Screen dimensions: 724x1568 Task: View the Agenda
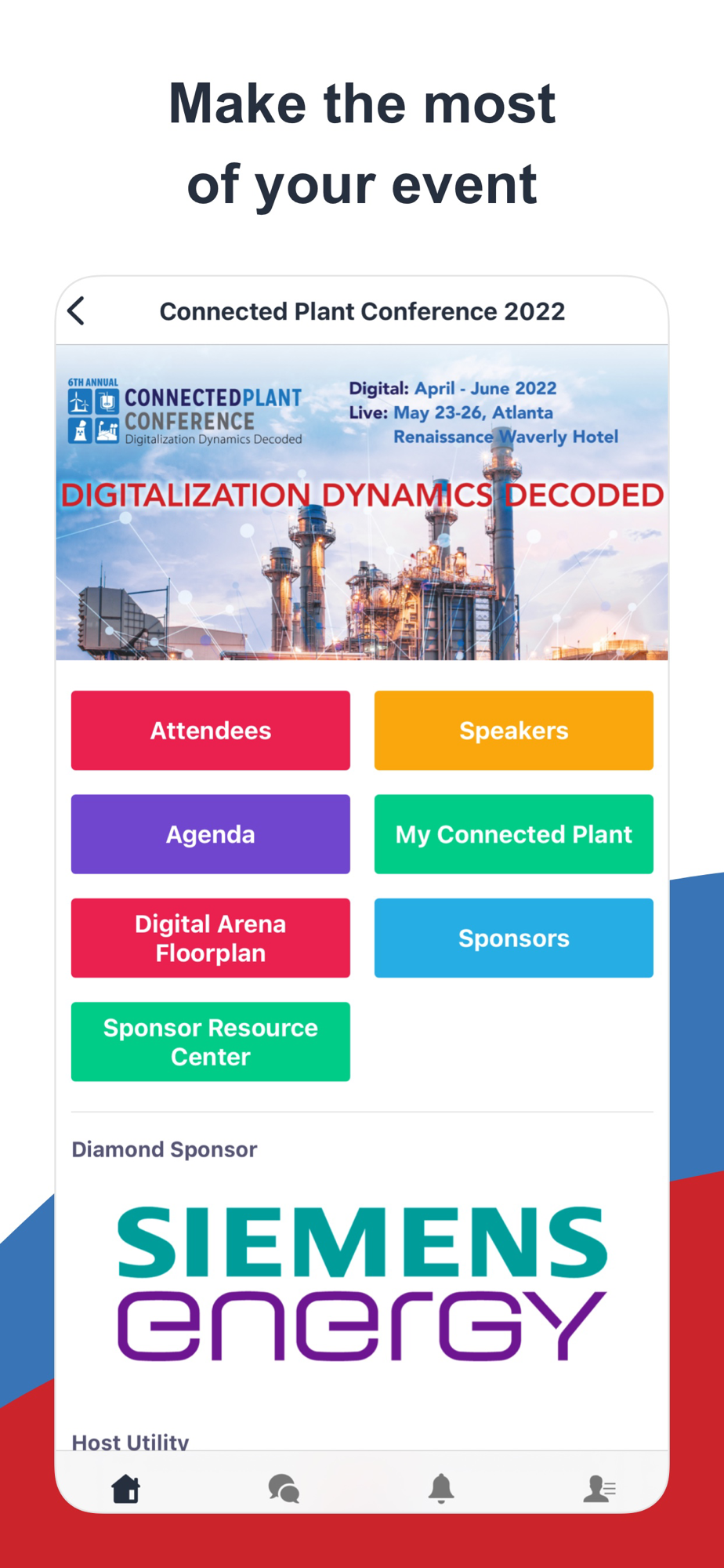pos(211,834)
